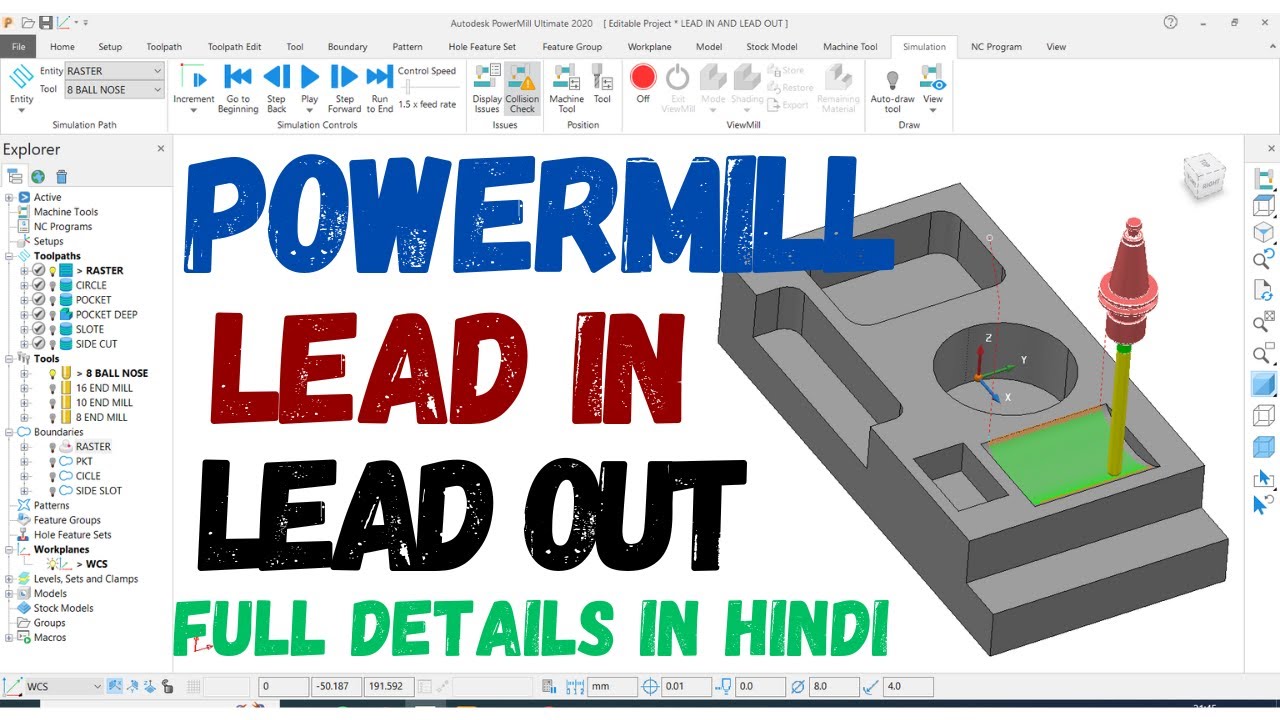
Task: Click the Step Forward simulation button
Action: coord(344,87)
